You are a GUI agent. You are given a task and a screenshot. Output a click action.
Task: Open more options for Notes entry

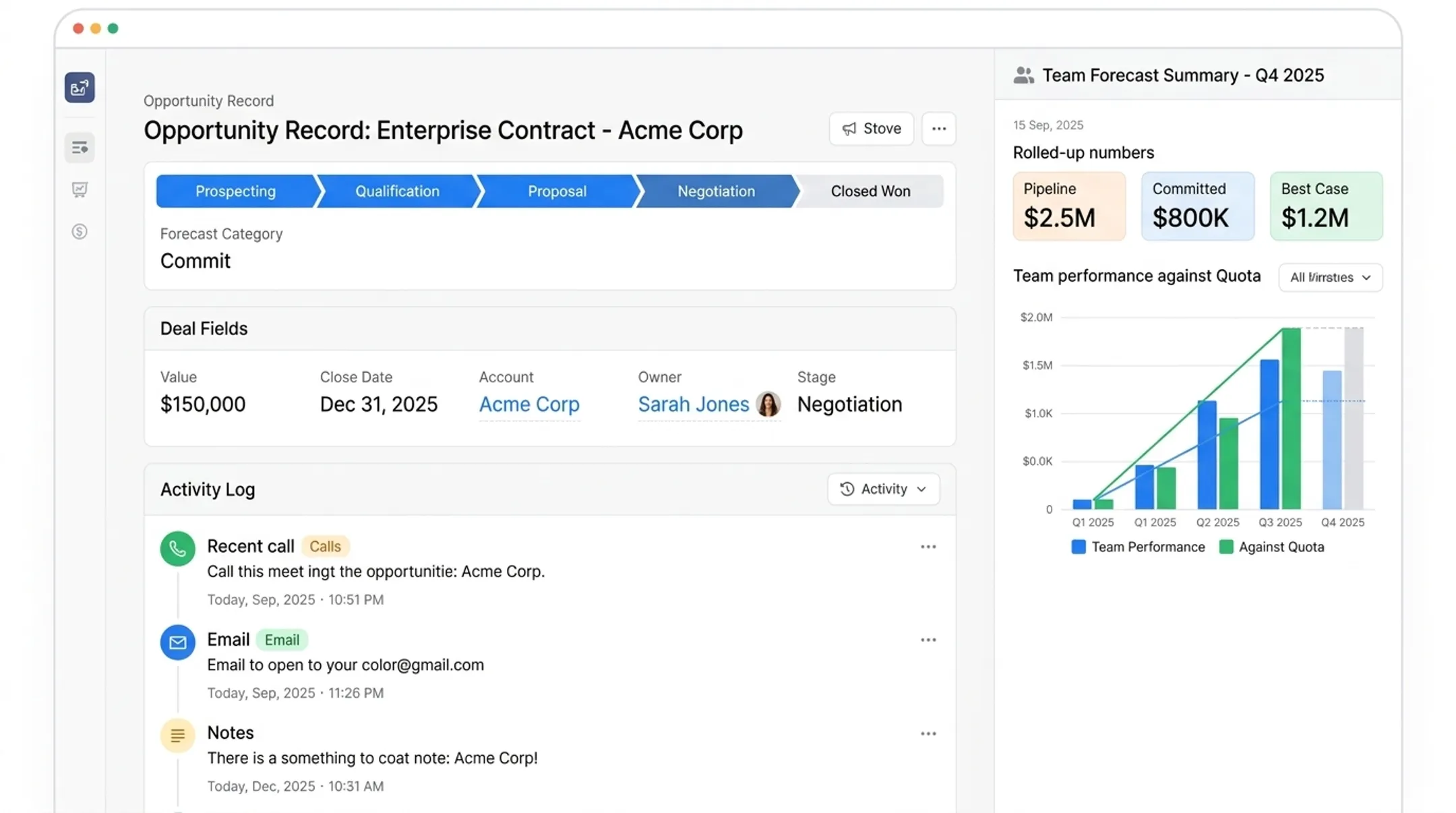(x=928, y=733)
